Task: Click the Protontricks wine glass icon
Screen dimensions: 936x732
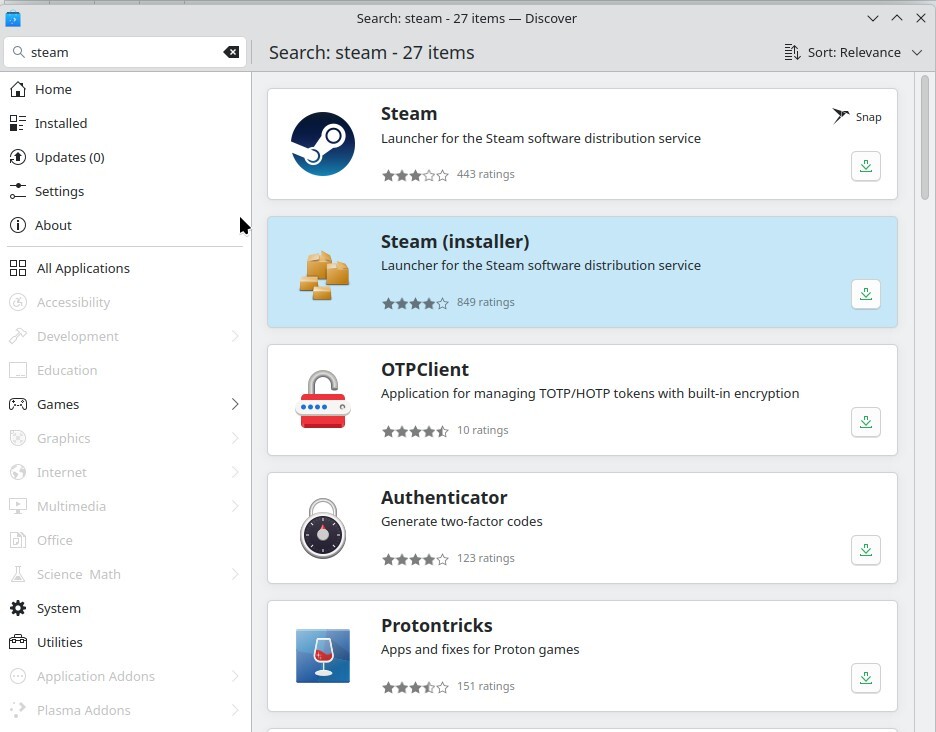Action: click(322, 656)
